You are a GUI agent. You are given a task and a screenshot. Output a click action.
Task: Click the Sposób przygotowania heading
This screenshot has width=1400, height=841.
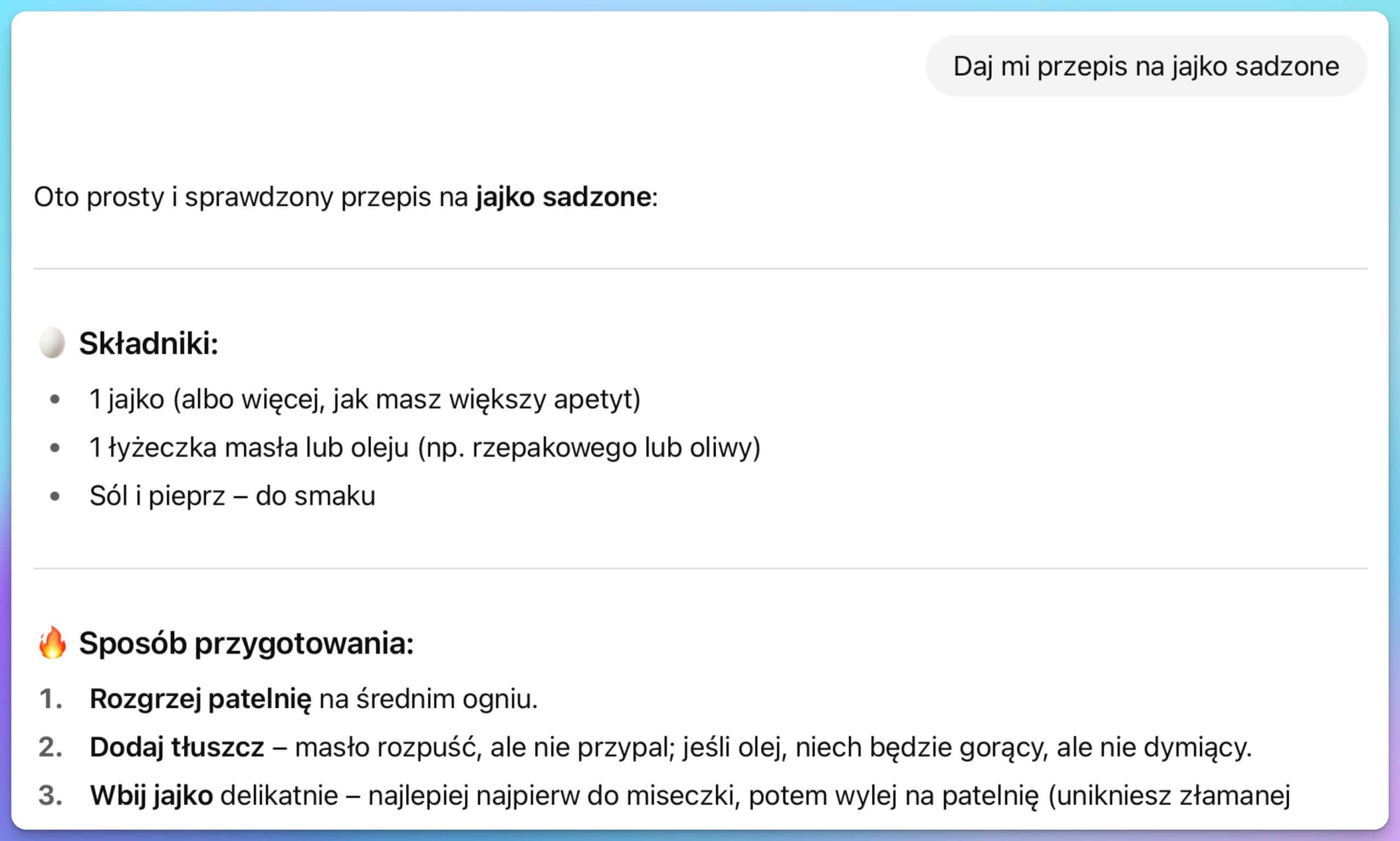coord(247,644)
